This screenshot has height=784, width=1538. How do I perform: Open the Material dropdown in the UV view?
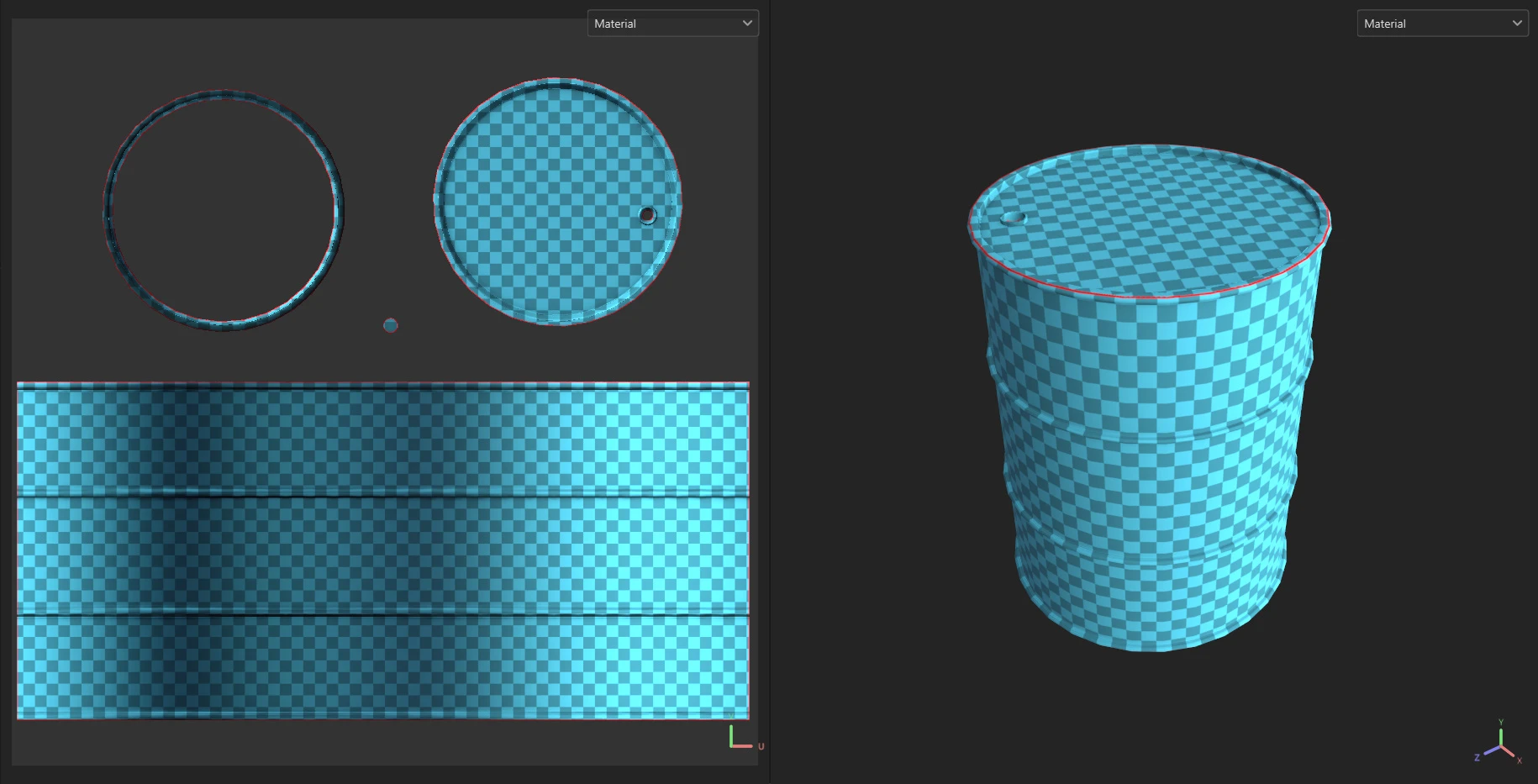(x=664, y=24)
